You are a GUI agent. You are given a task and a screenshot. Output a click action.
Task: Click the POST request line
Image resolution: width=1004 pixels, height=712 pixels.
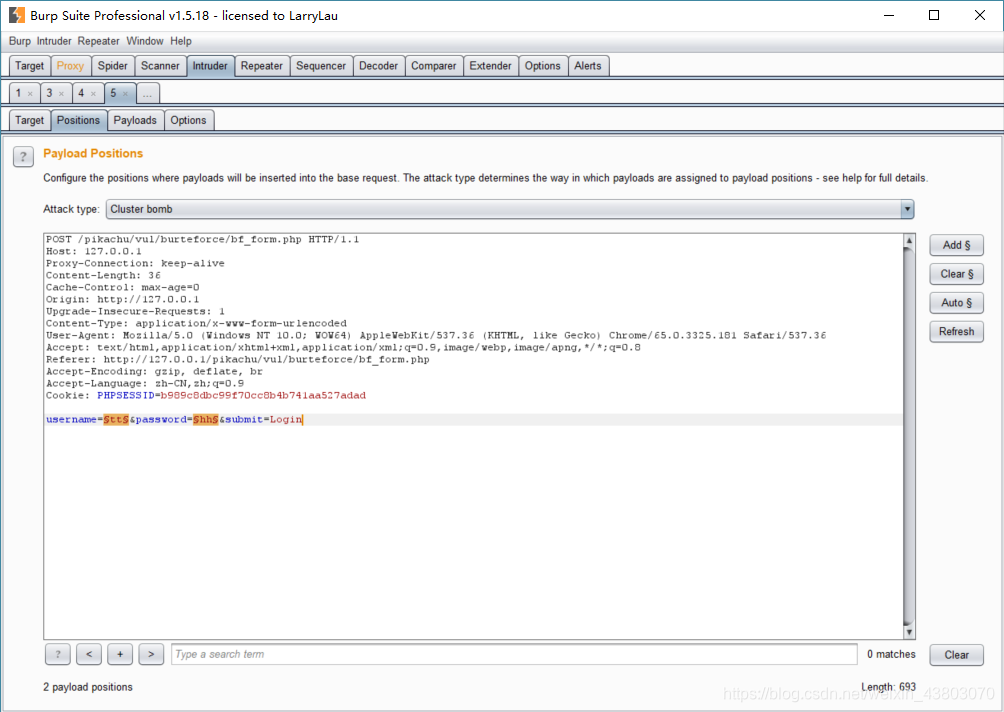[x=202, y=239]
